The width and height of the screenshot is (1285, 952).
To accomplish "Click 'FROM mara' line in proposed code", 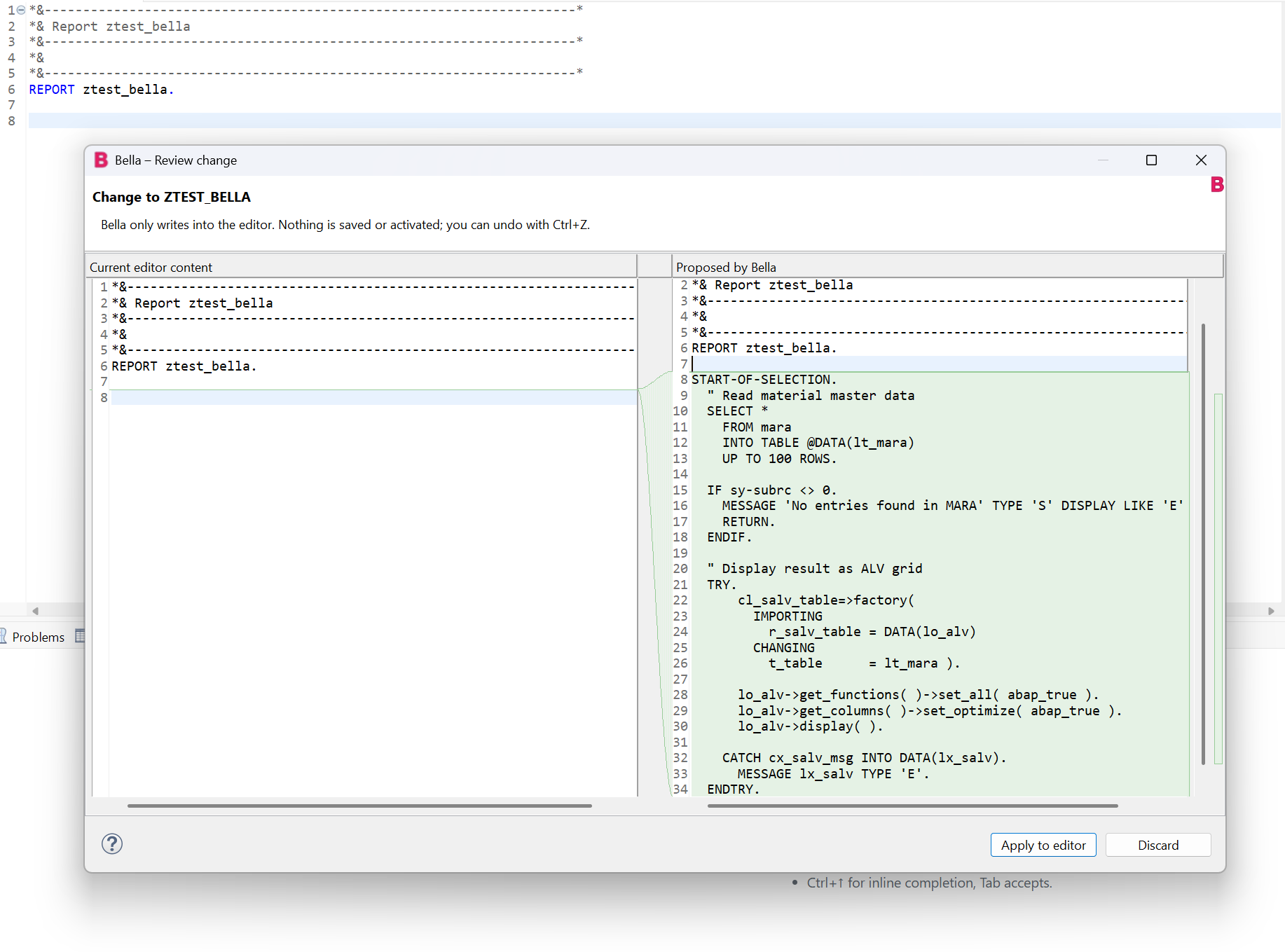I will [757, 427].
